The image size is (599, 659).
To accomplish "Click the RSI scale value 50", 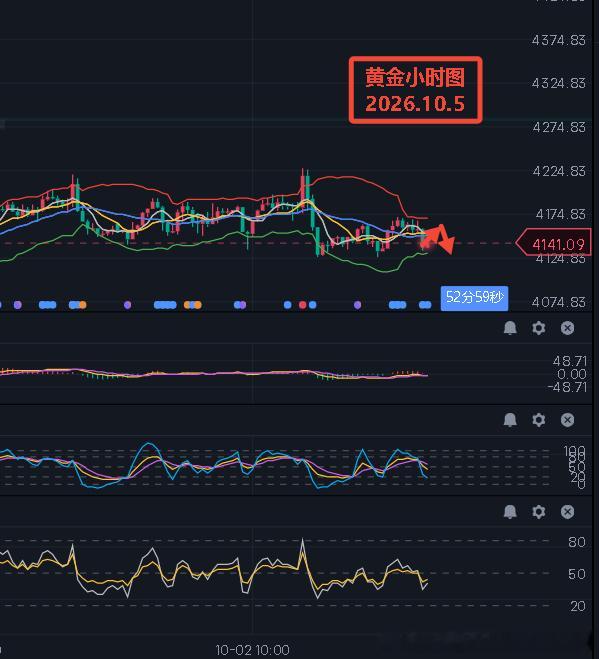I will click(x=577, y=574).
